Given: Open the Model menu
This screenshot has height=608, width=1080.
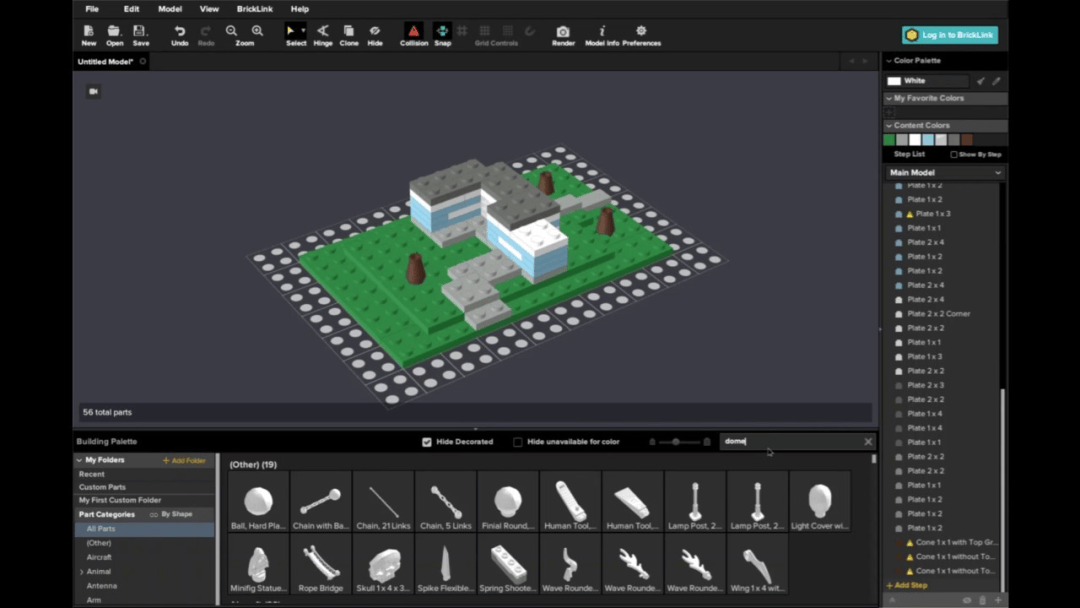Looking at the screenshot, I should [169, 9].
